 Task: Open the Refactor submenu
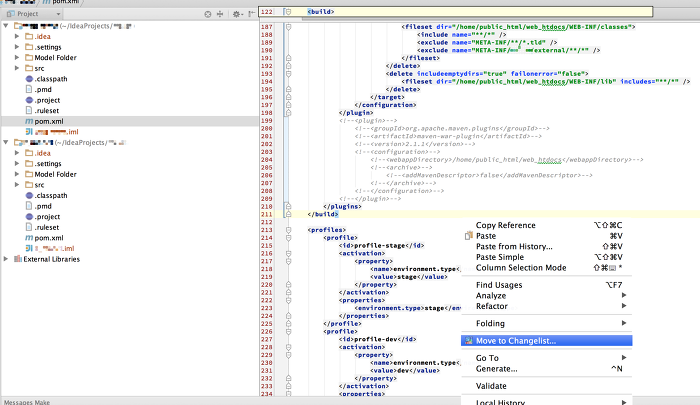tap(546, 306)
